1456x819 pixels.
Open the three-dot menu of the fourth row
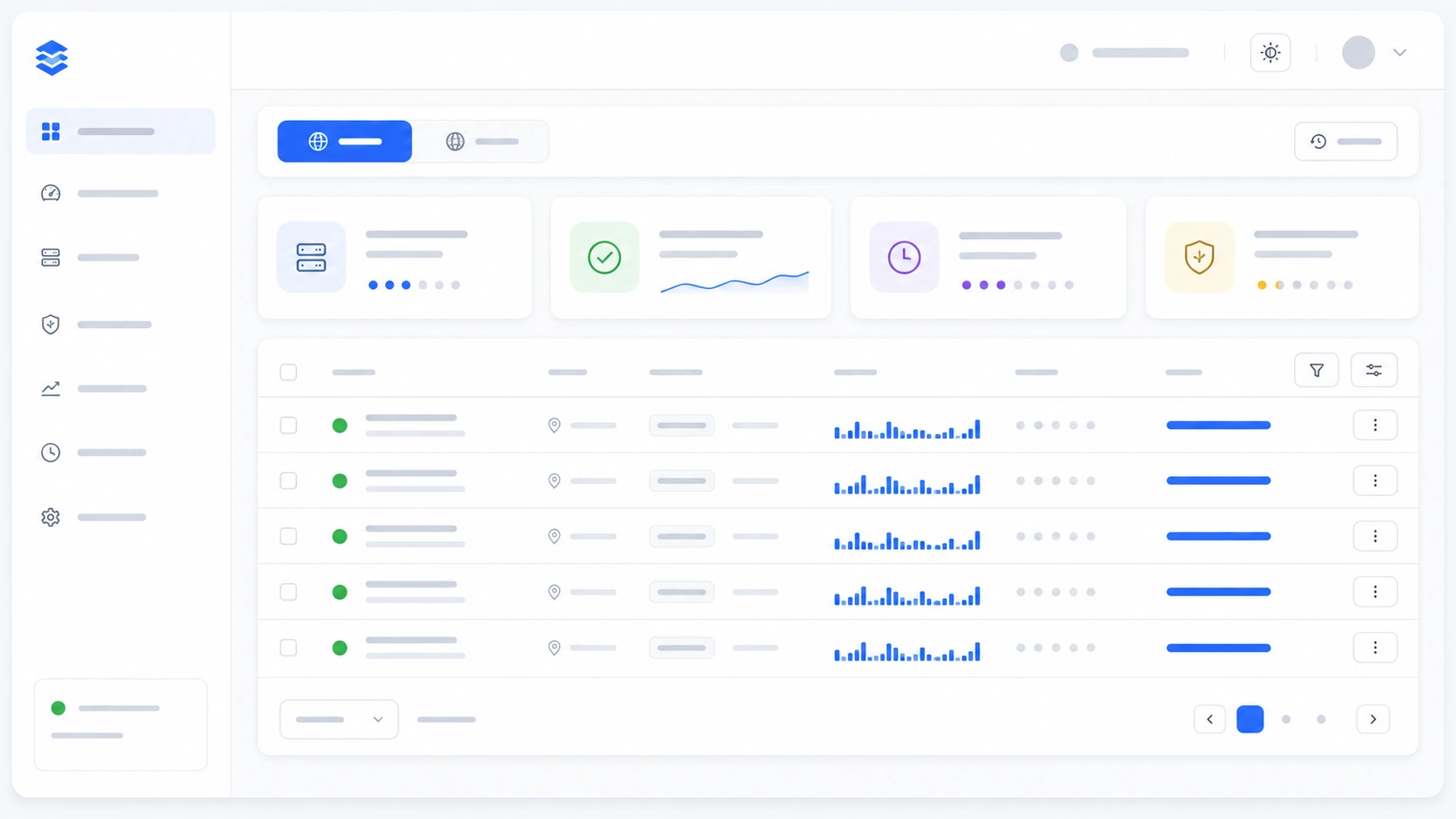(x=1375, y=593)
